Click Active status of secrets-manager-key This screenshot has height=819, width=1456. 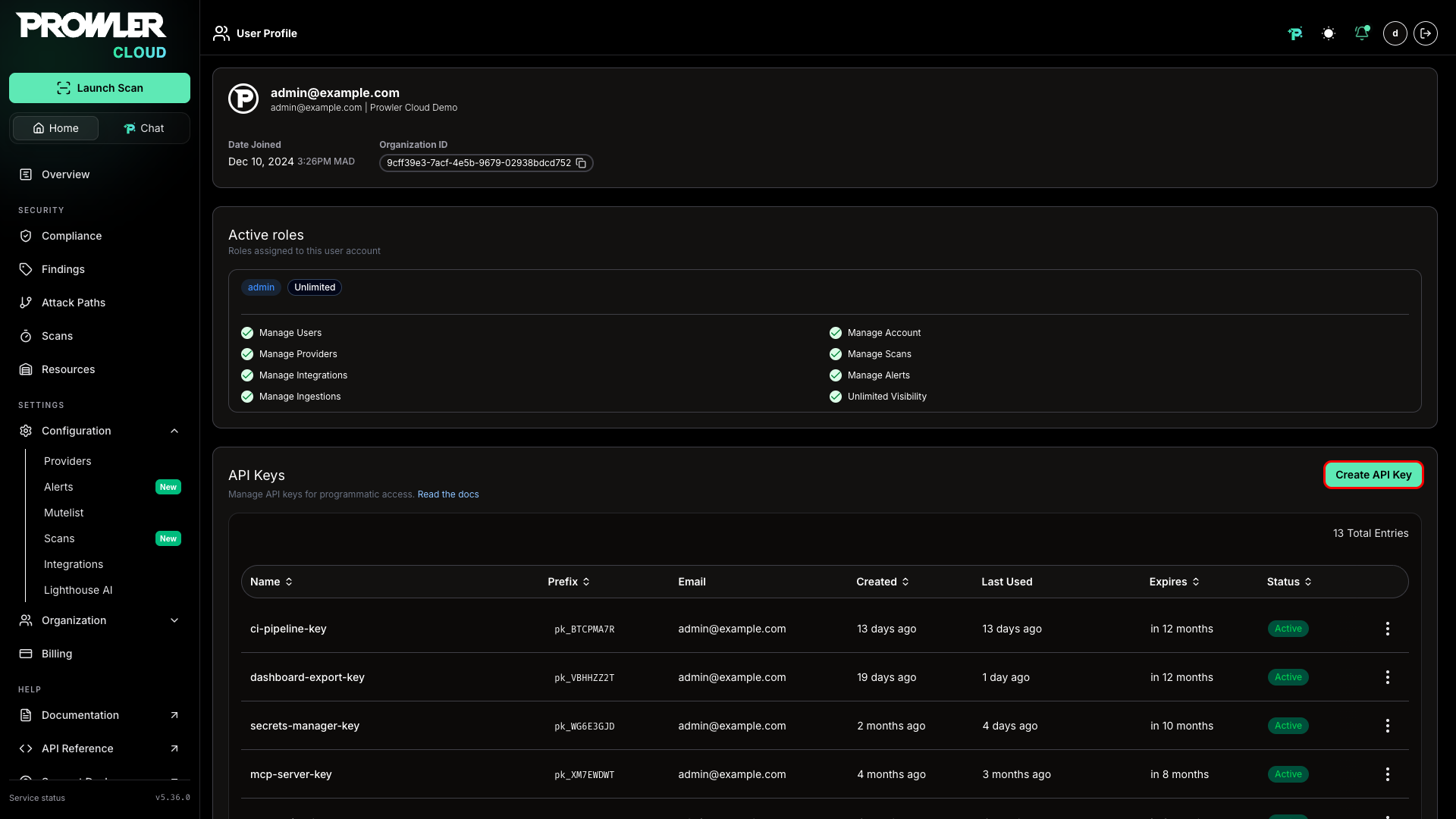1288,726
